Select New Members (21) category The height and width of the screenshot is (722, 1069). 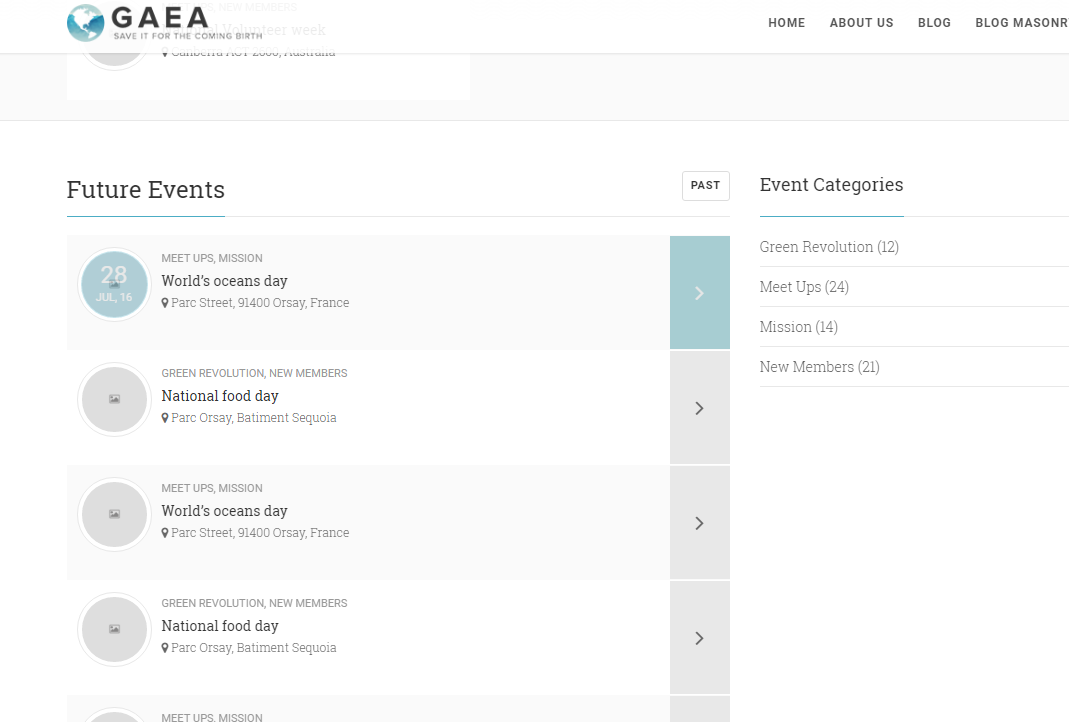point(819,367)
